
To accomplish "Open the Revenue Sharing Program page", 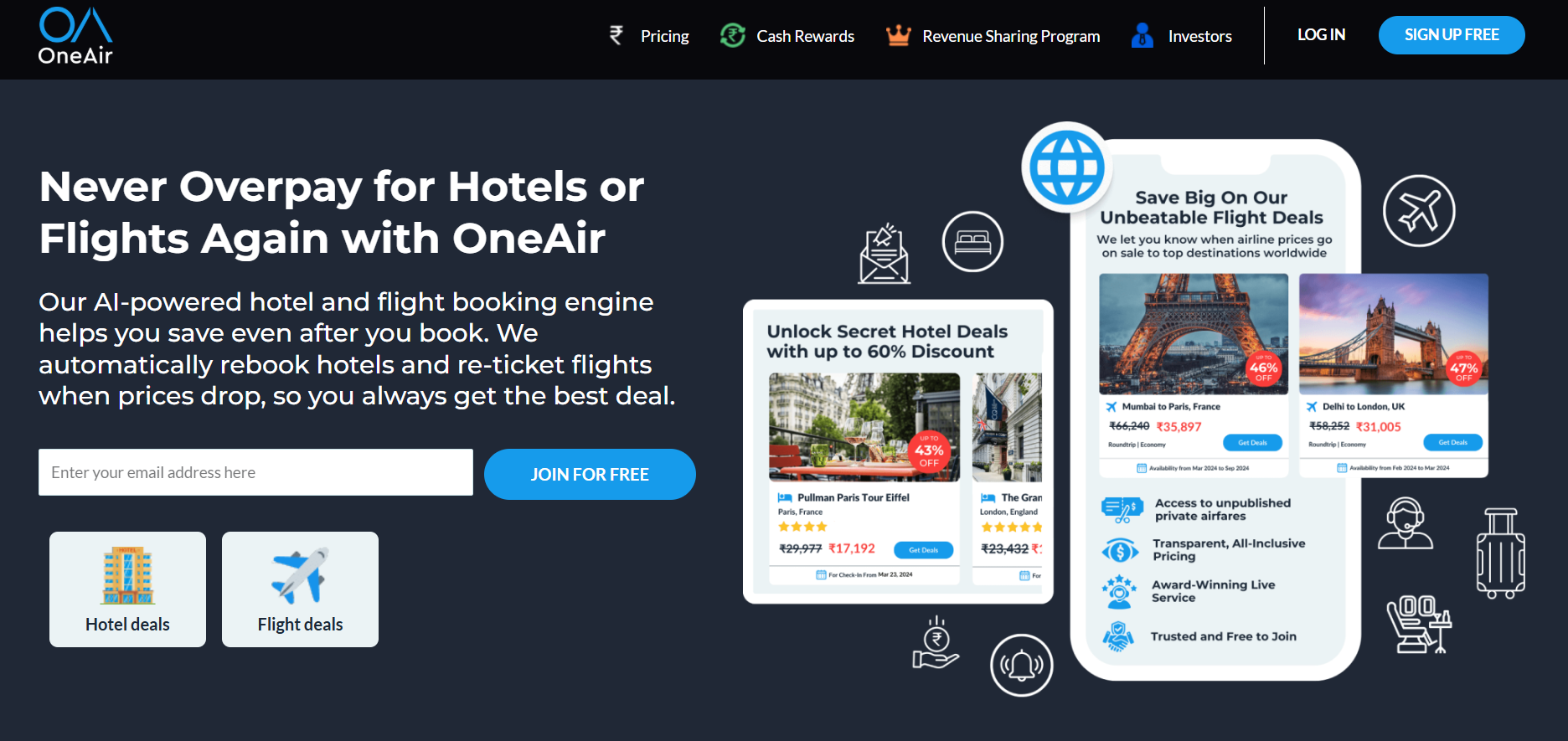I will [1011, 36].
